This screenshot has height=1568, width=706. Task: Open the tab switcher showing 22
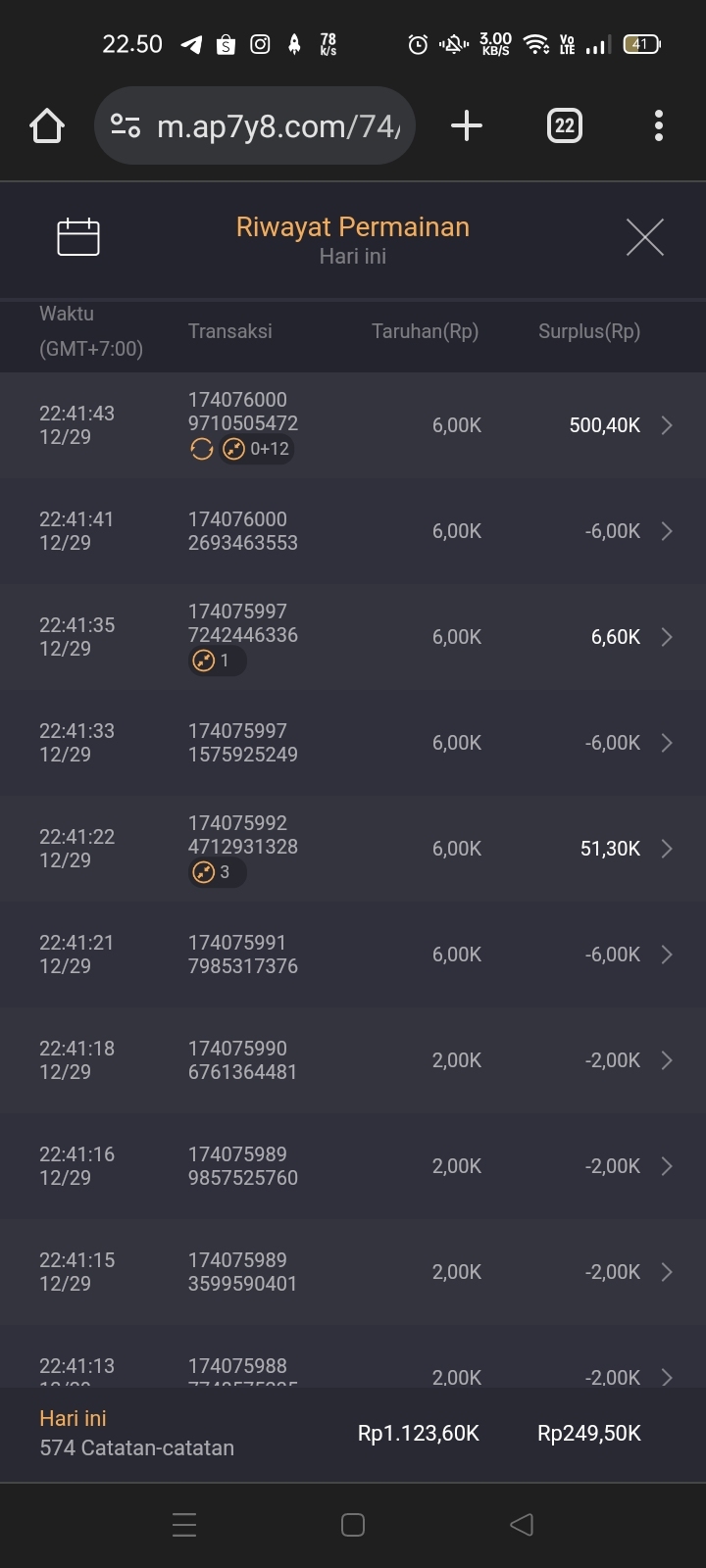click(x=564, y=125)
